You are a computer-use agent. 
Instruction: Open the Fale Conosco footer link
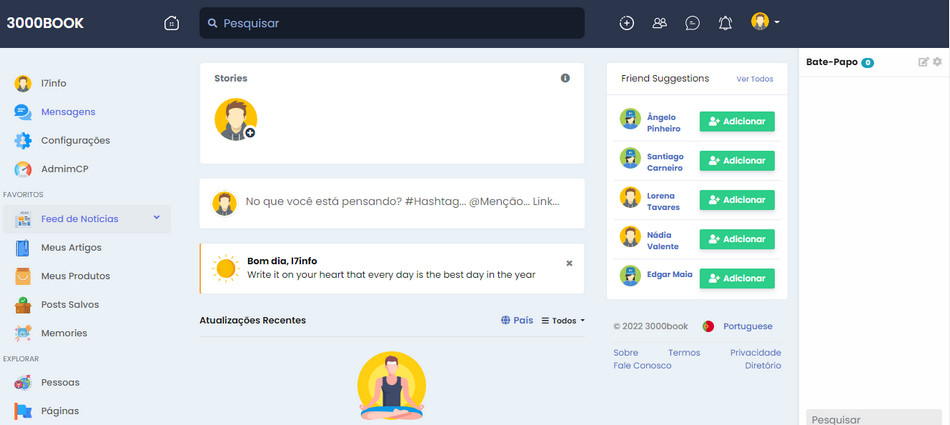pyautogui.click(x=642, y=366)
